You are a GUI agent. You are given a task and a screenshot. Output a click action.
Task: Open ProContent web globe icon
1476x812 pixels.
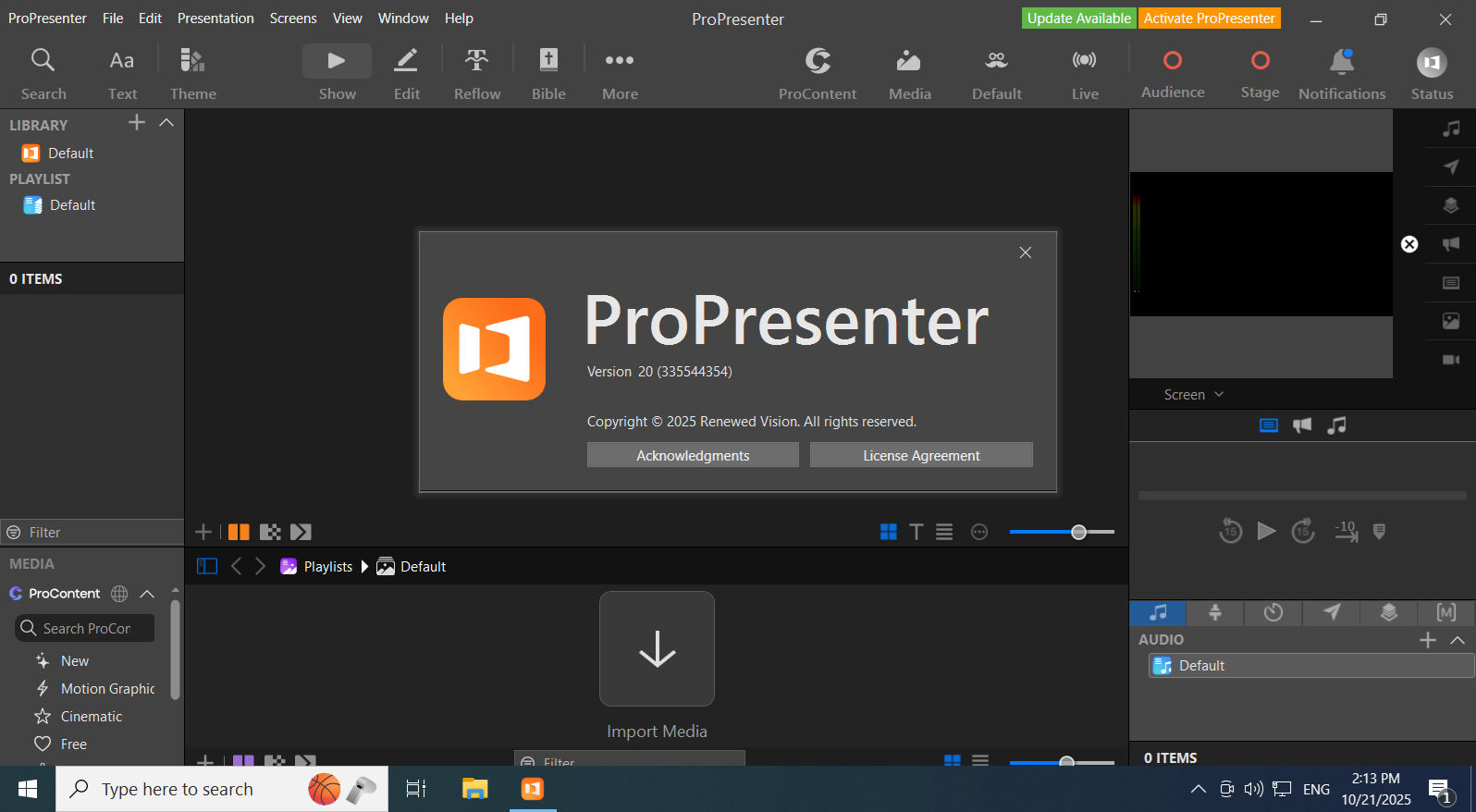click(119, 594)
